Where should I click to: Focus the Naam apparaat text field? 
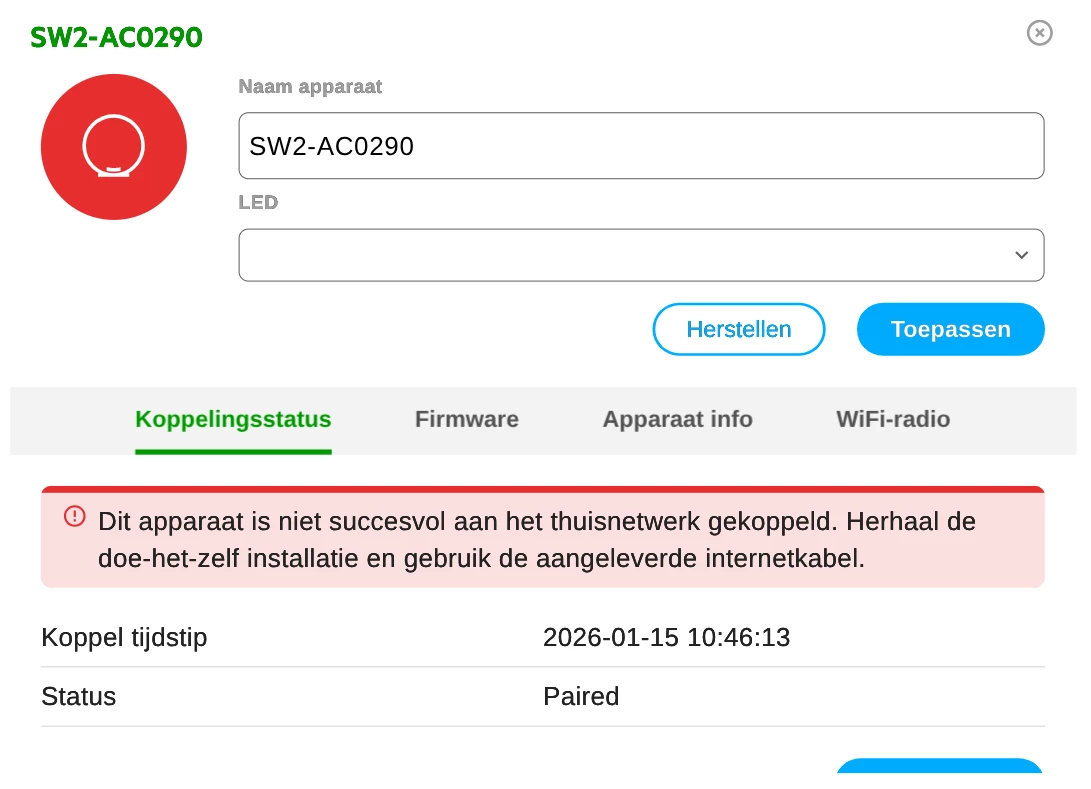(640, 146)
